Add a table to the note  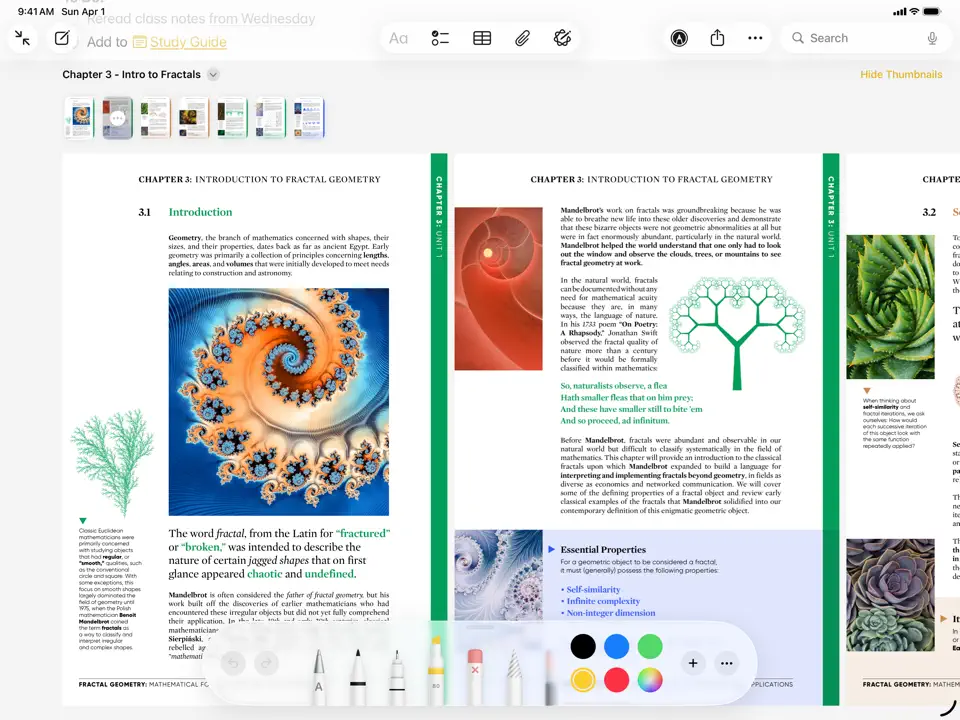click(482, 38)
